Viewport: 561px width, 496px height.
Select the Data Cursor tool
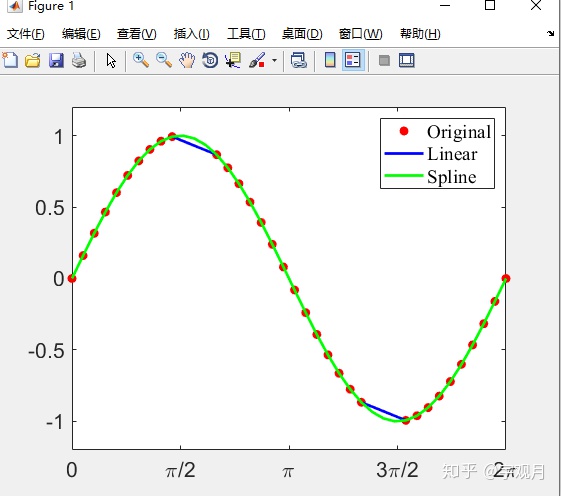[x=233, y=60]
